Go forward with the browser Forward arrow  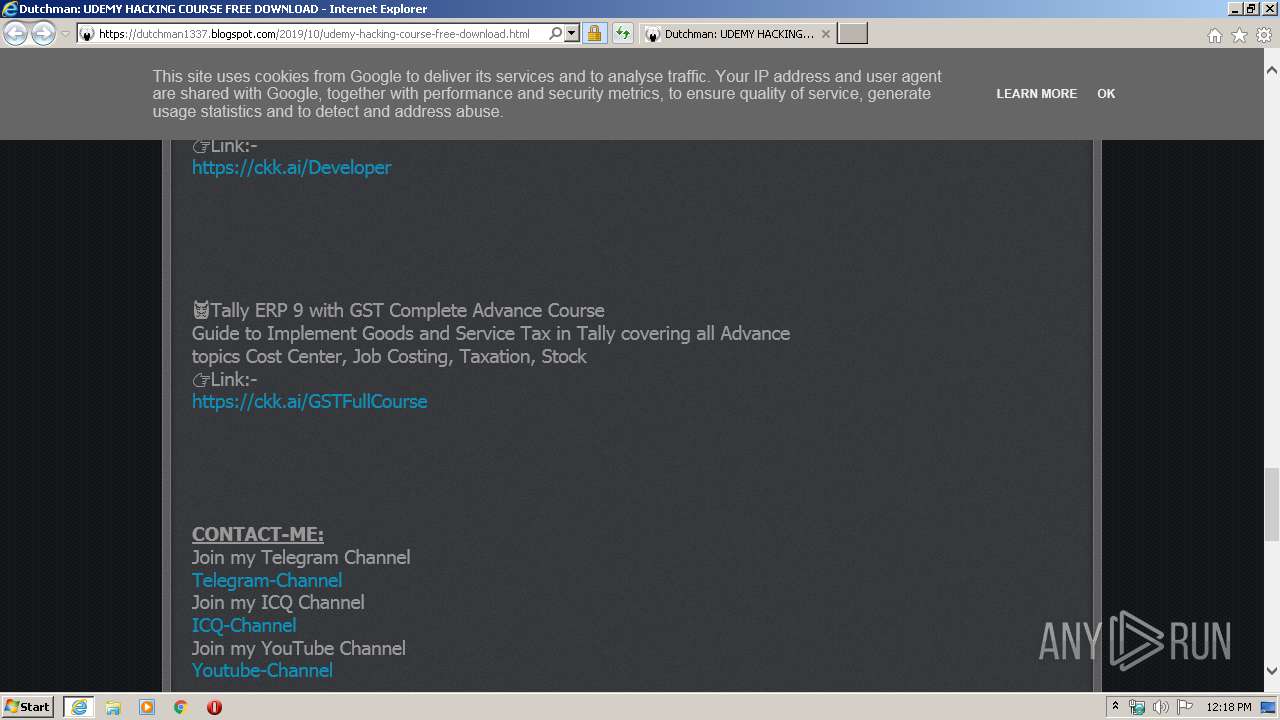tap(43, 34)
